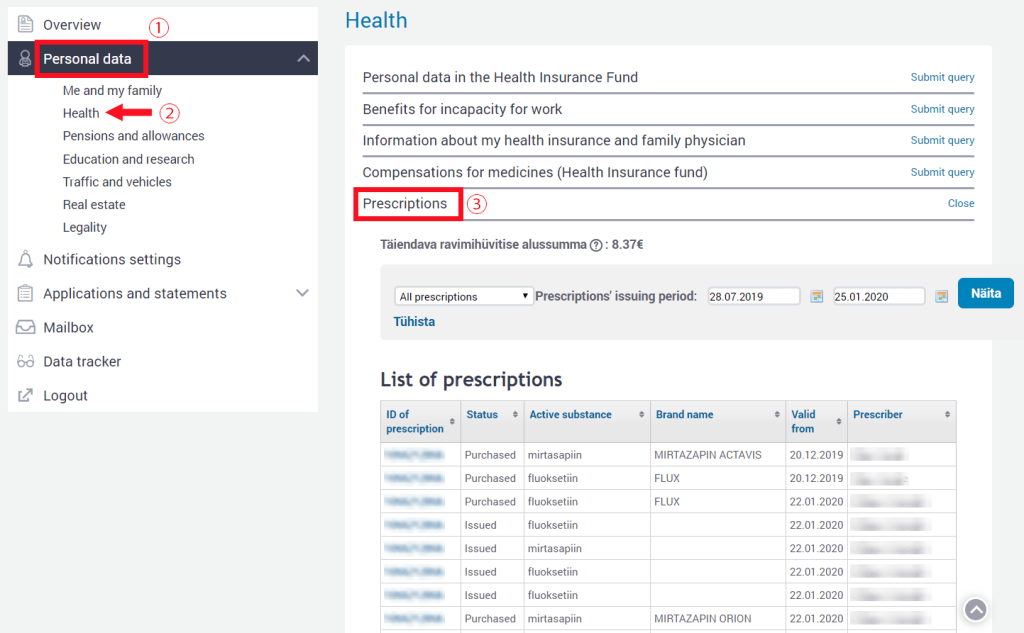
Task: Select Pensions and allowances menu item
Action: [x=133, y=136]
